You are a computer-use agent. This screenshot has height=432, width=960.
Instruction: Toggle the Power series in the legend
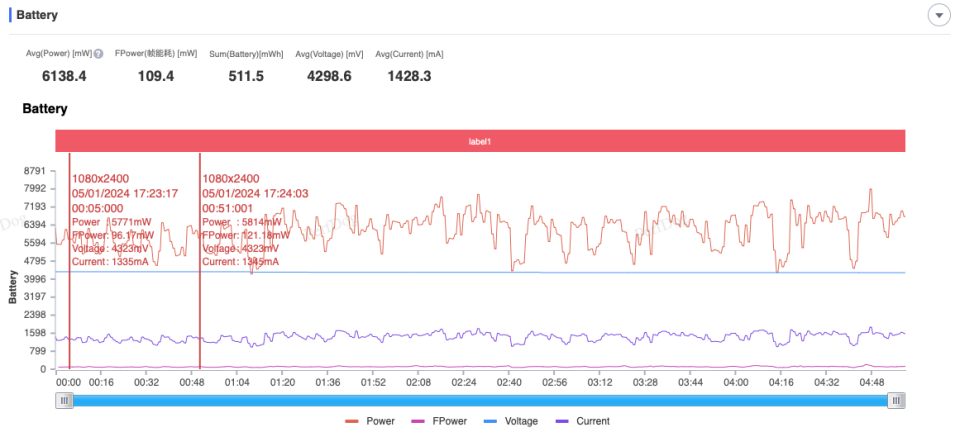click(x=370, y=421)
